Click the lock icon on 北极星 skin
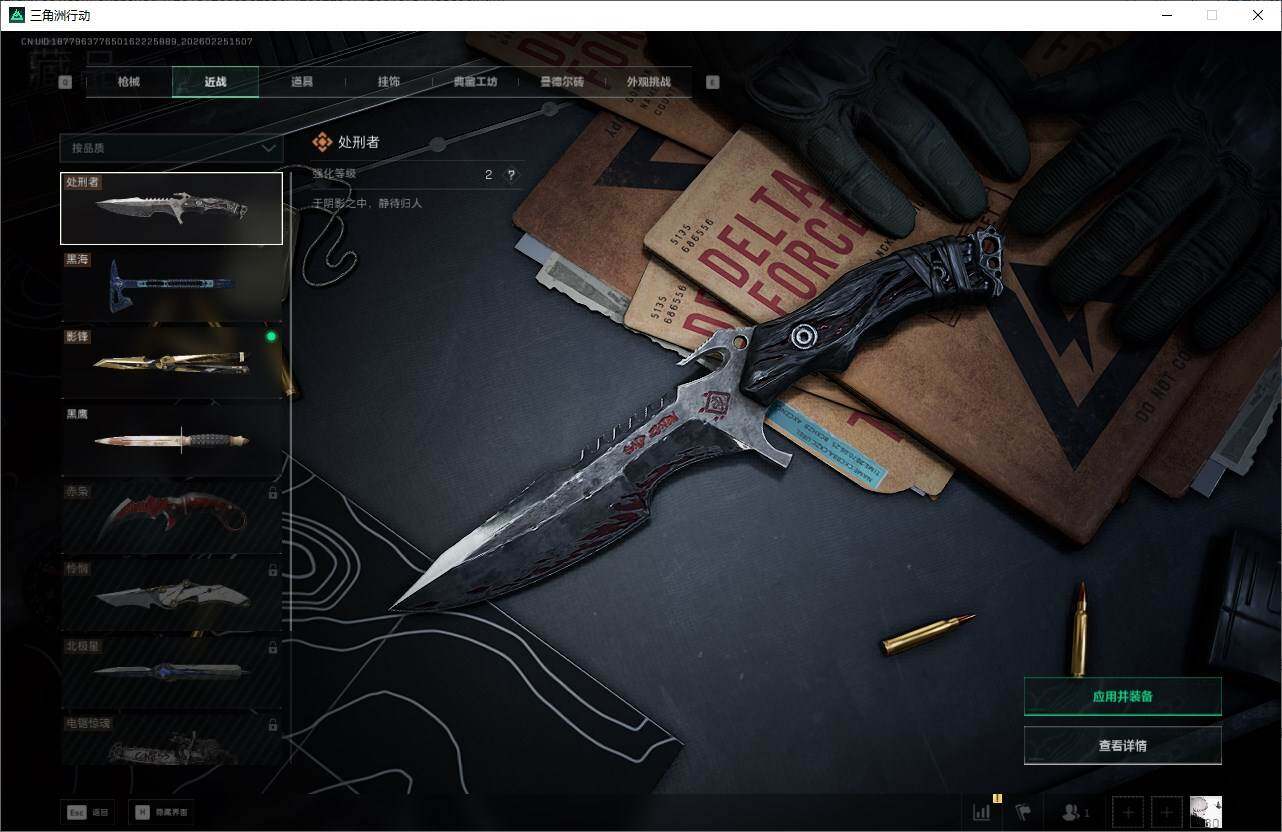 pyautogui.click(x=273, y=647)
